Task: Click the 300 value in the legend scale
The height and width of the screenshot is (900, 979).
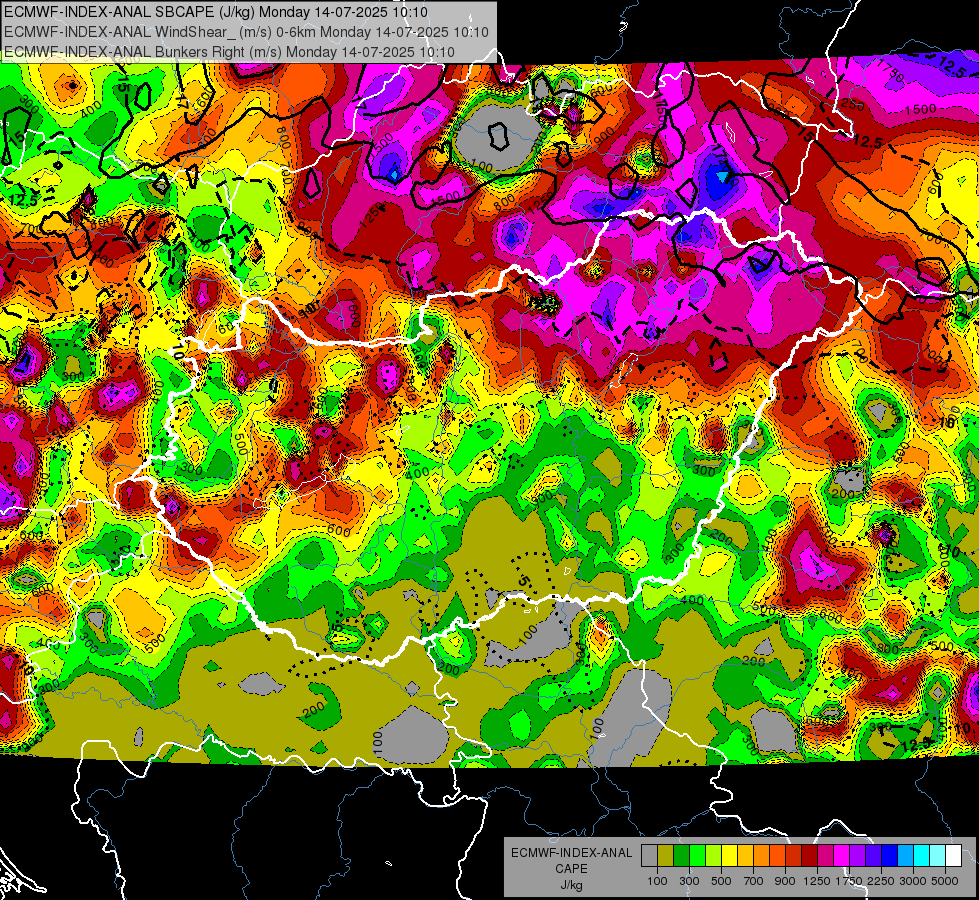Action: (x=689, y=881)
